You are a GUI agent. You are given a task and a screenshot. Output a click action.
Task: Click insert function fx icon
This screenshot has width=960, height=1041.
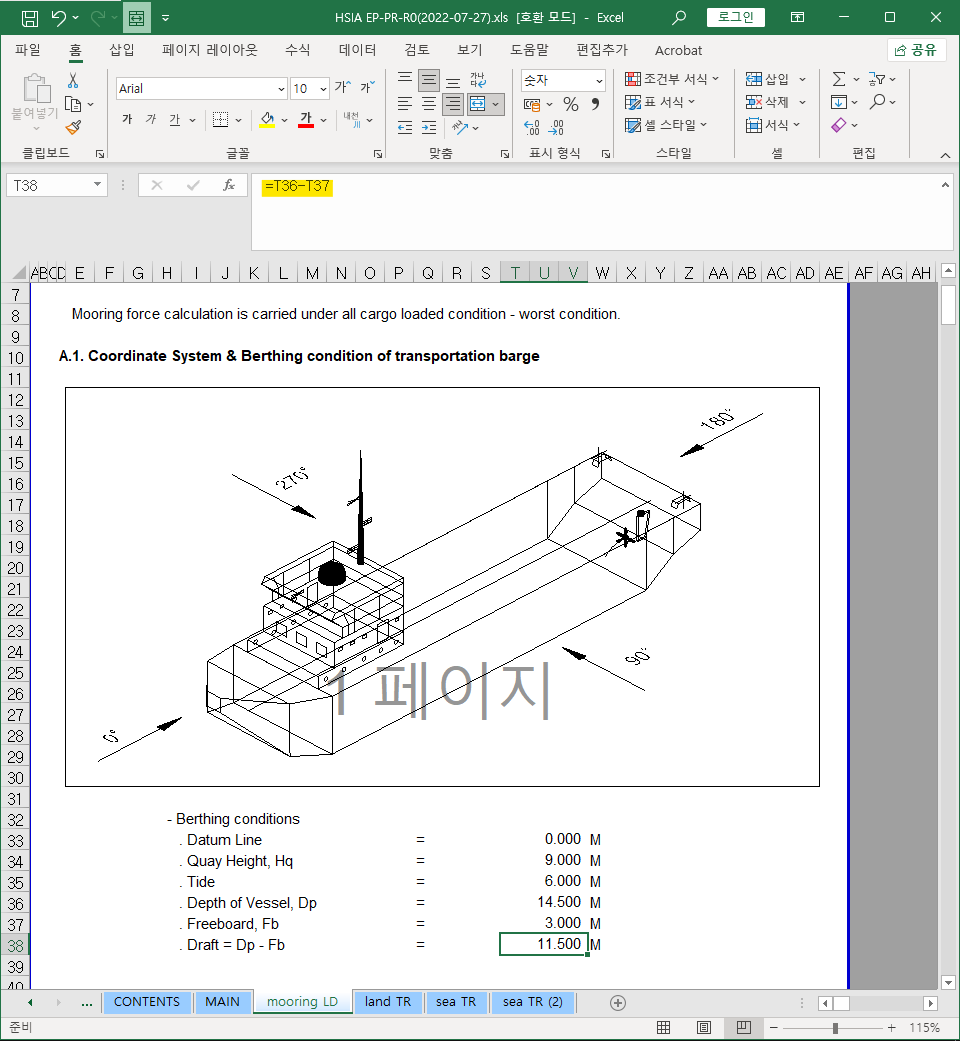229,185
